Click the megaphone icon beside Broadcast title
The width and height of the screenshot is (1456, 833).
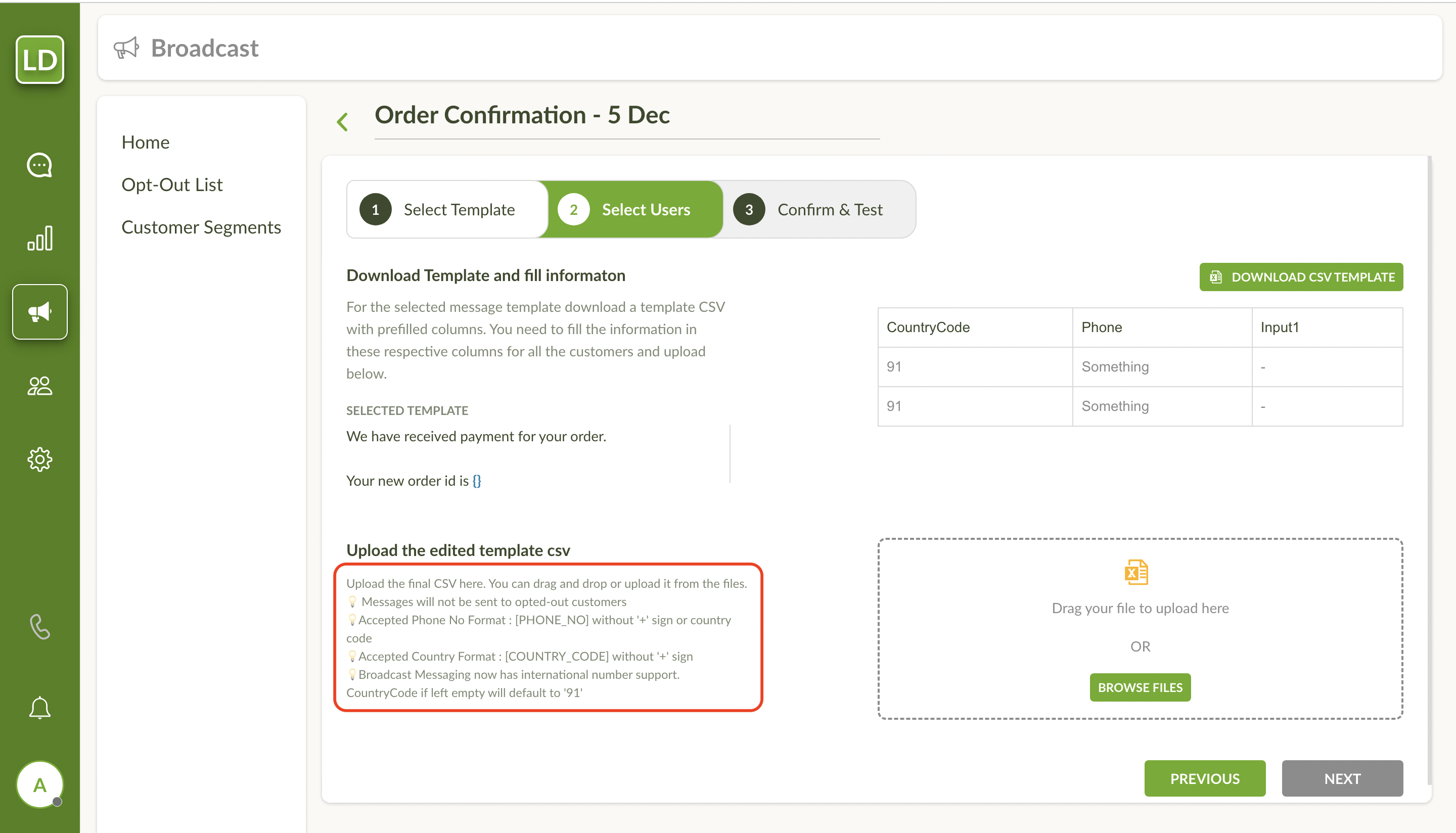tap(126, 48)
